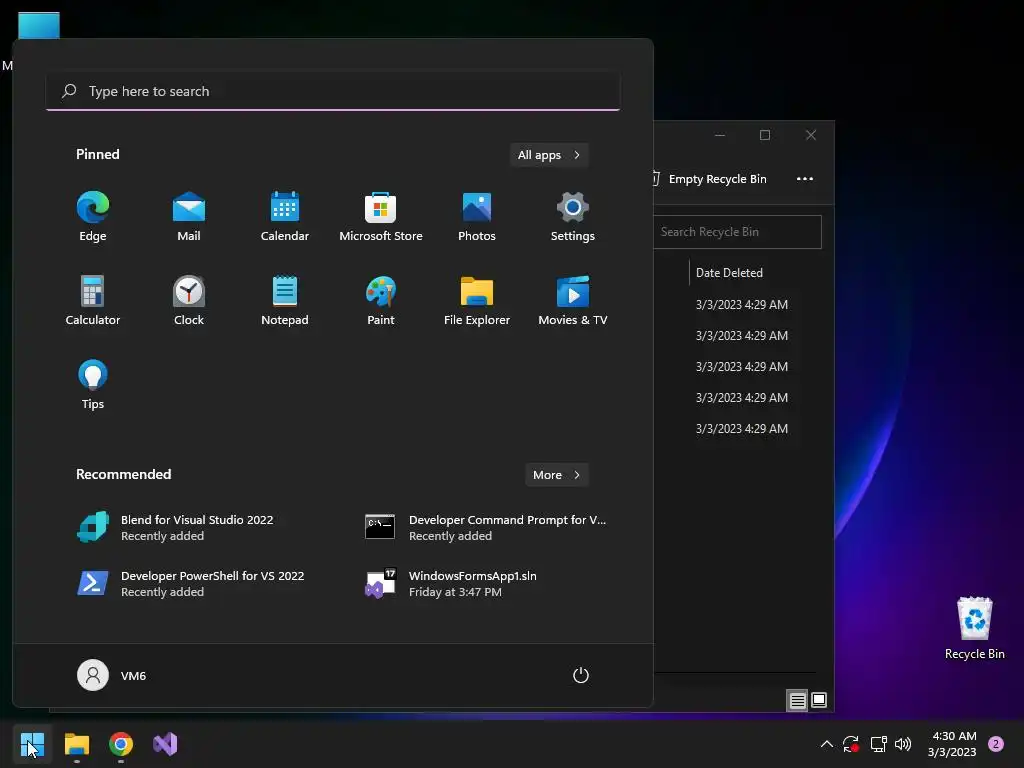Open the Calculator app

(x=93, y=300)
